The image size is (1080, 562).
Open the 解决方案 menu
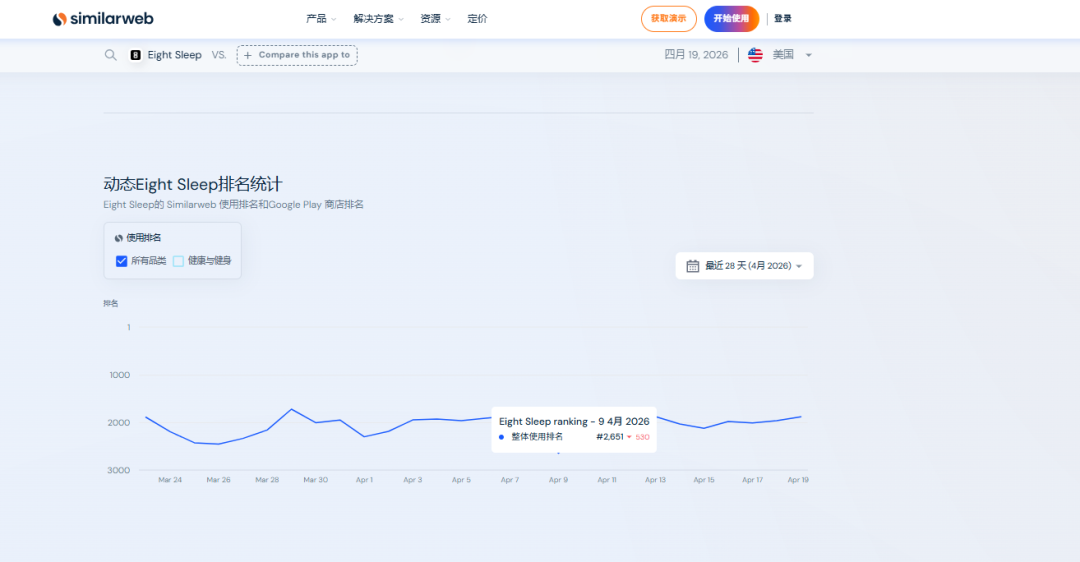378,19
